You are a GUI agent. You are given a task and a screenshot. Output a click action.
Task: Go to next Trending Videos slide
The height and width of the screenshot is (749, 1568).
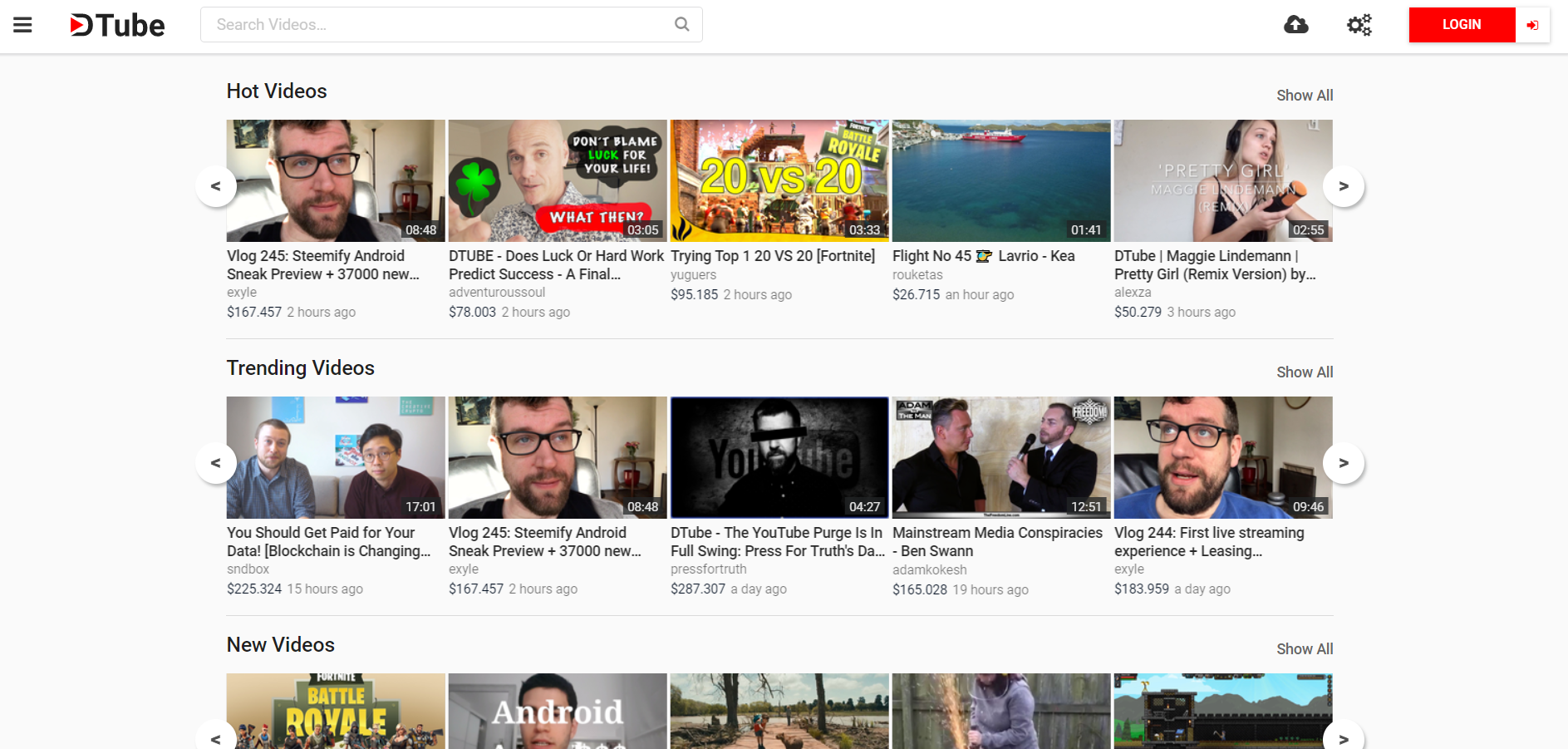(1344, 463)
